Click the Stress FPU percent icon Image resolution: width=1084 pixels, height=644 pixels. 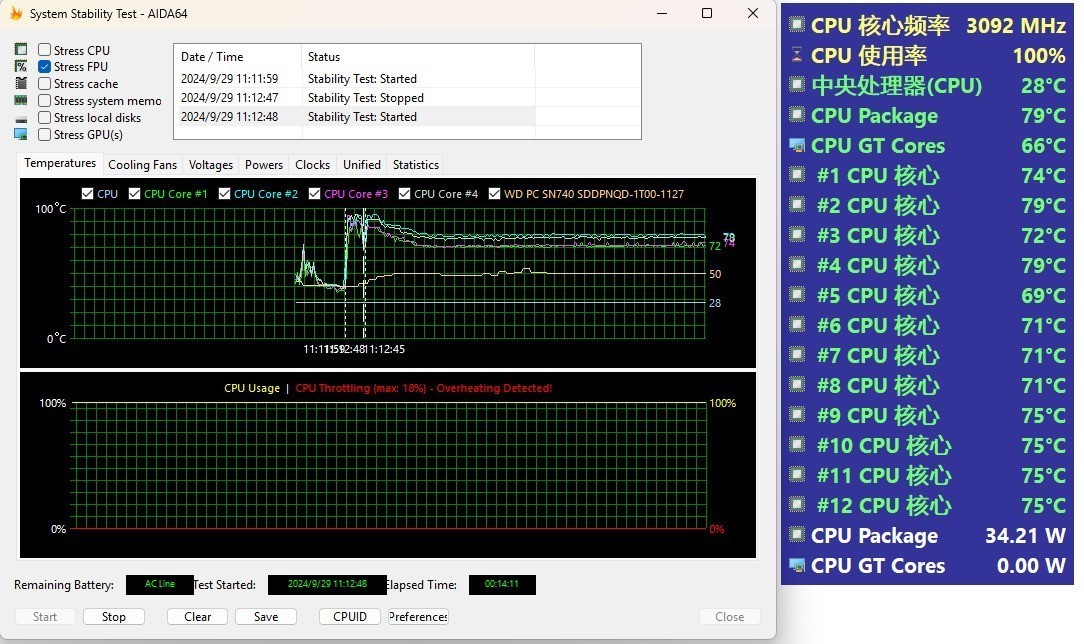click(x=21, y=66)
